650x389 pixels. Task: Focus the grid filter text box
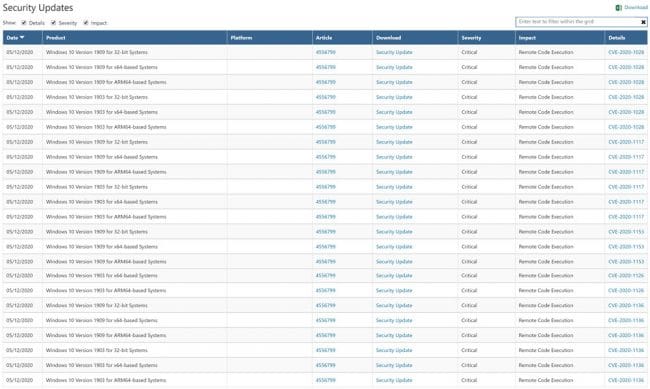(578, 22)
